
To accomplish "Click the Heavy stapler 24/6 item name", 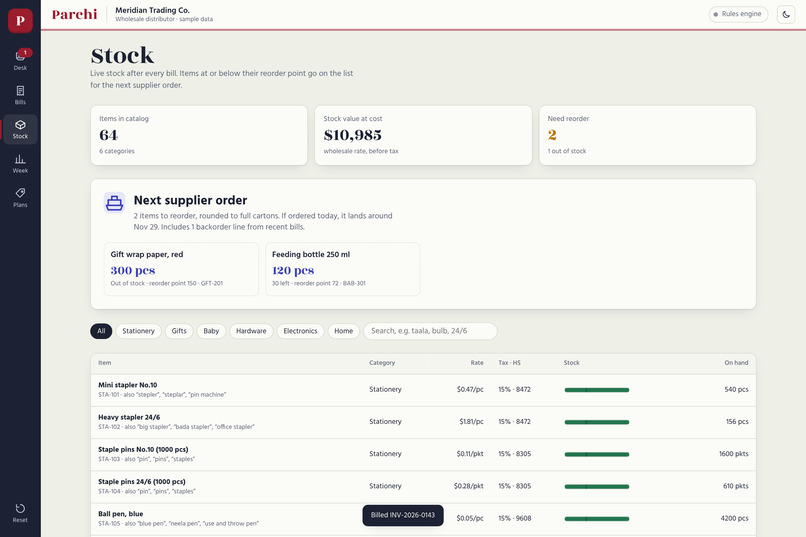I will pos(129,417).
